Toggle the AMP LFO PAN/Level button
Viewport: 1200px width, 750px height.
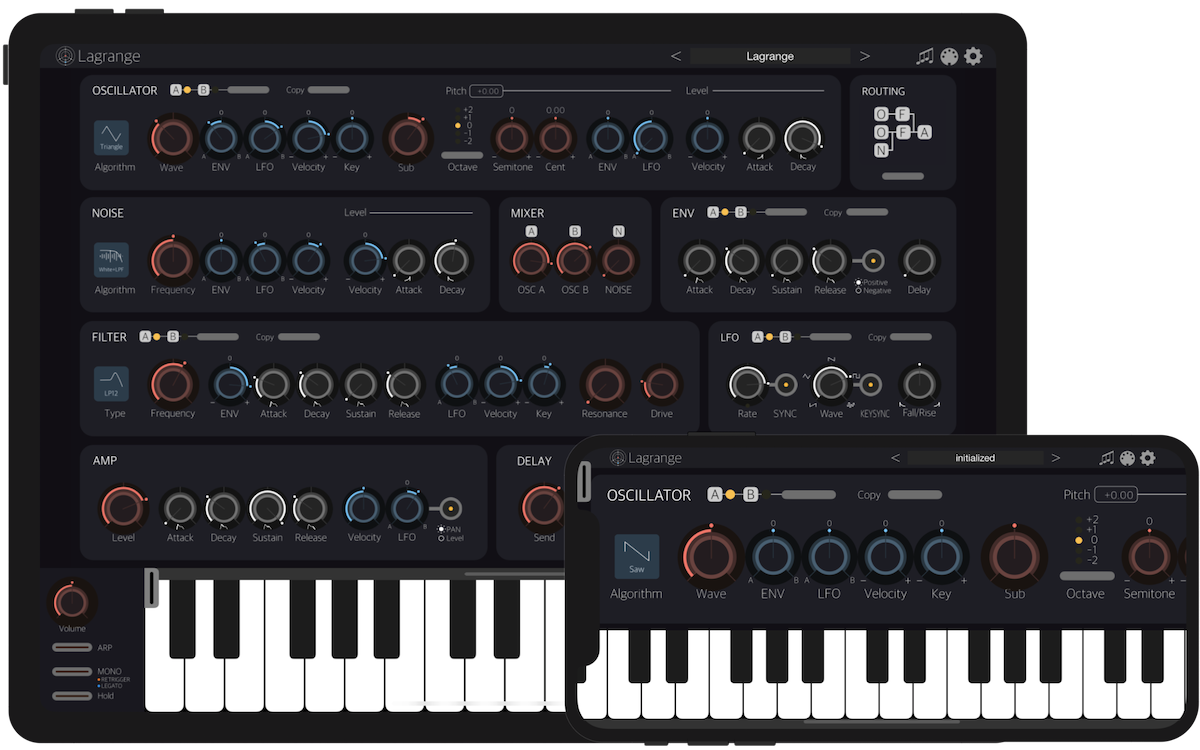(451, 509)
